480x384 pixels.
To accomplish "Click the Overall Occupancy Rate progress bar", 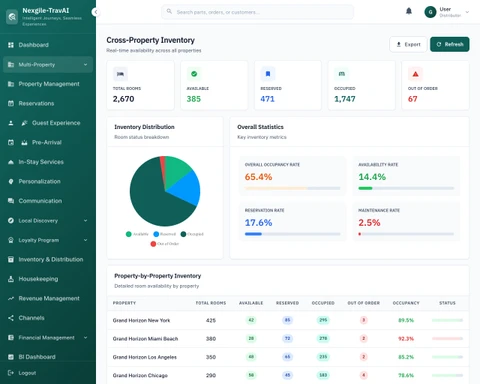I will (292, 188).
